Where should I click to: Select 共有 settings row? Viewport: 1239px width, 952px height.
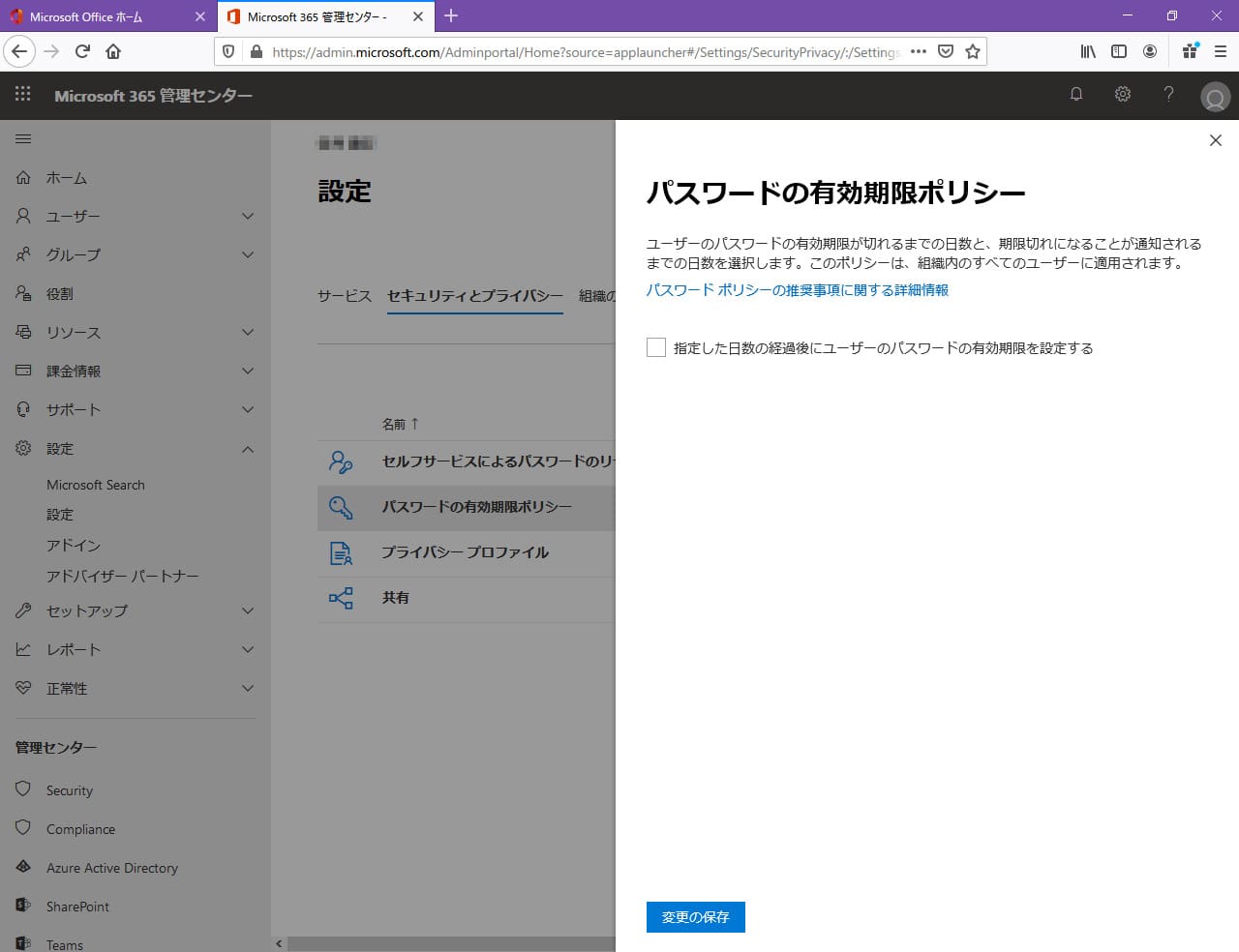(x=467, y=598)
